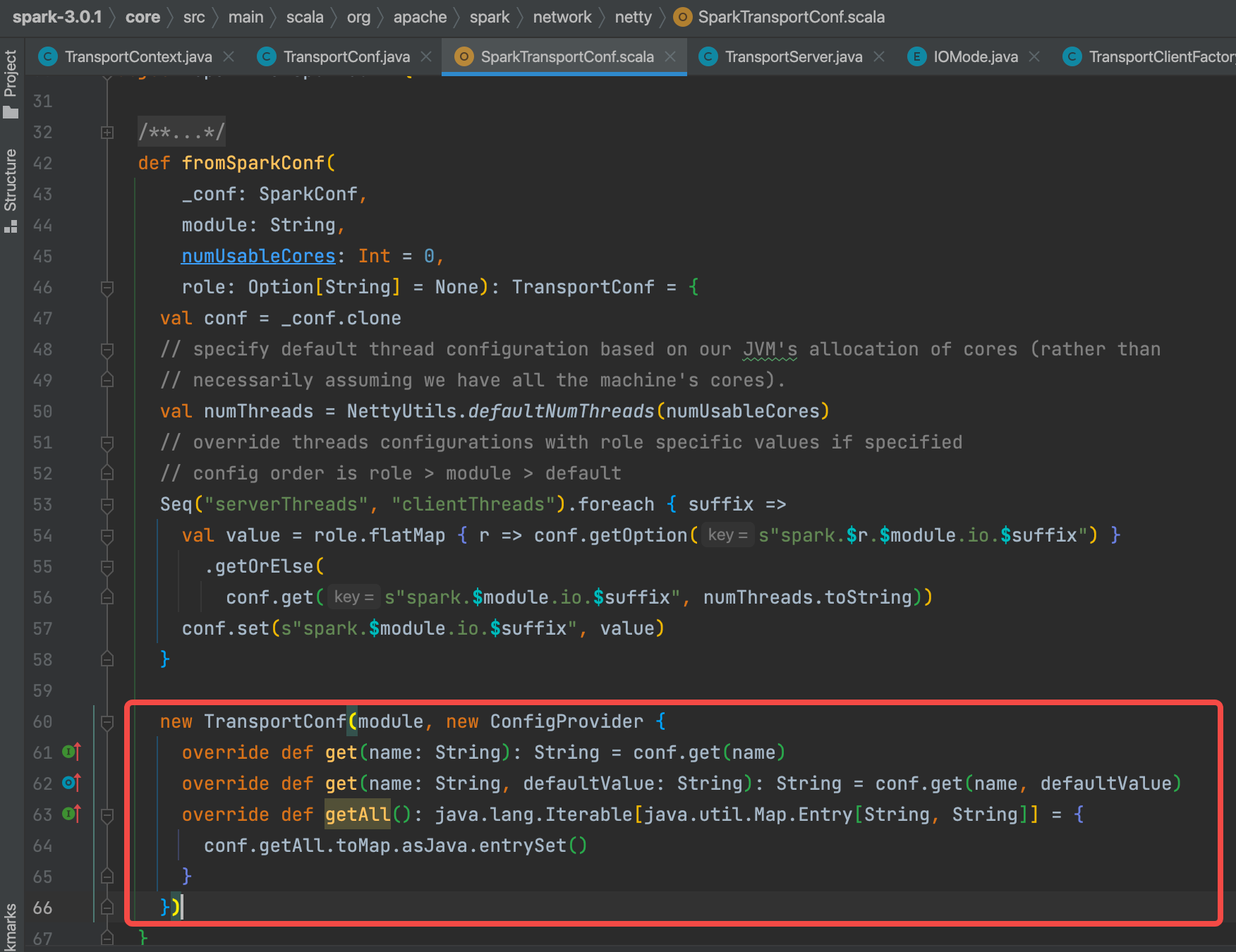Click the enum icon on IOMode.java tab
The width and height of the screenshot is (1236, 952).
pyautogui.click(x=916, y=56)
